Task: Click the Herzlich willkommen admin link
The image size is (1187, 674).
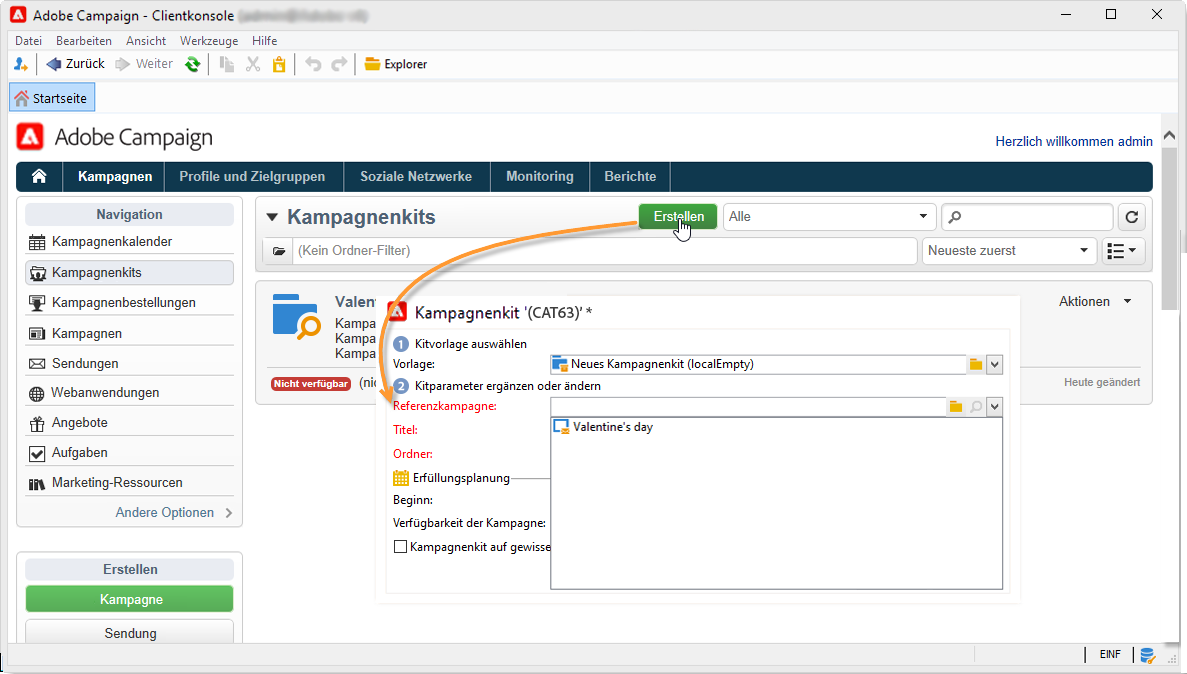Action: coord(1073,142)
